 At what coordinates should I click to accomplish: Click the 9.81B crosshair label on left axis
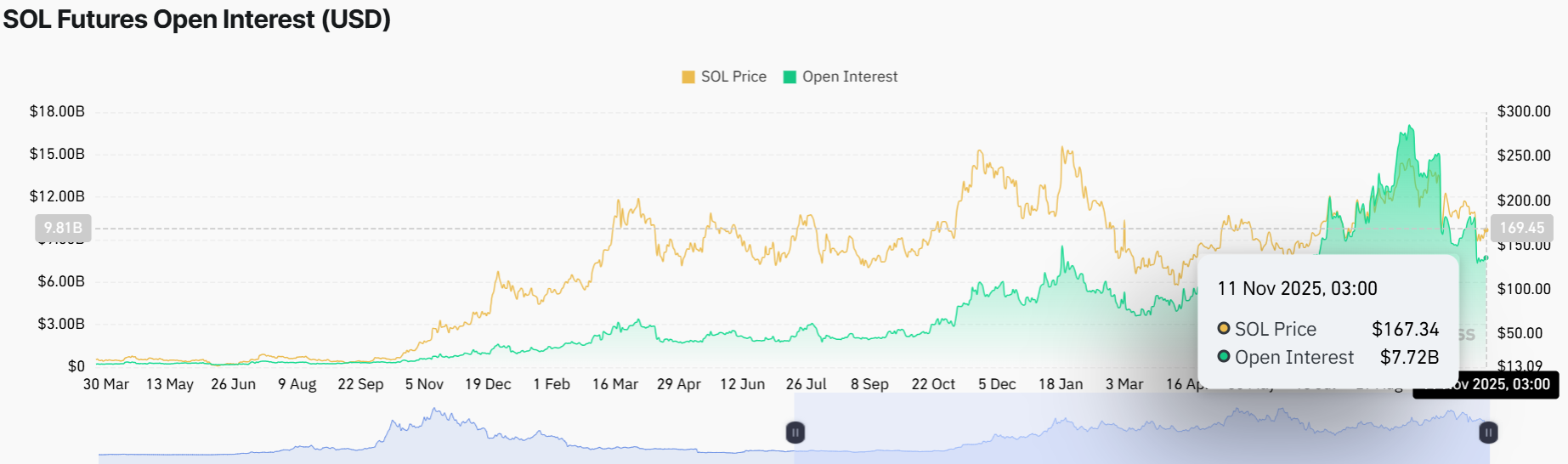tap(63, 228)
